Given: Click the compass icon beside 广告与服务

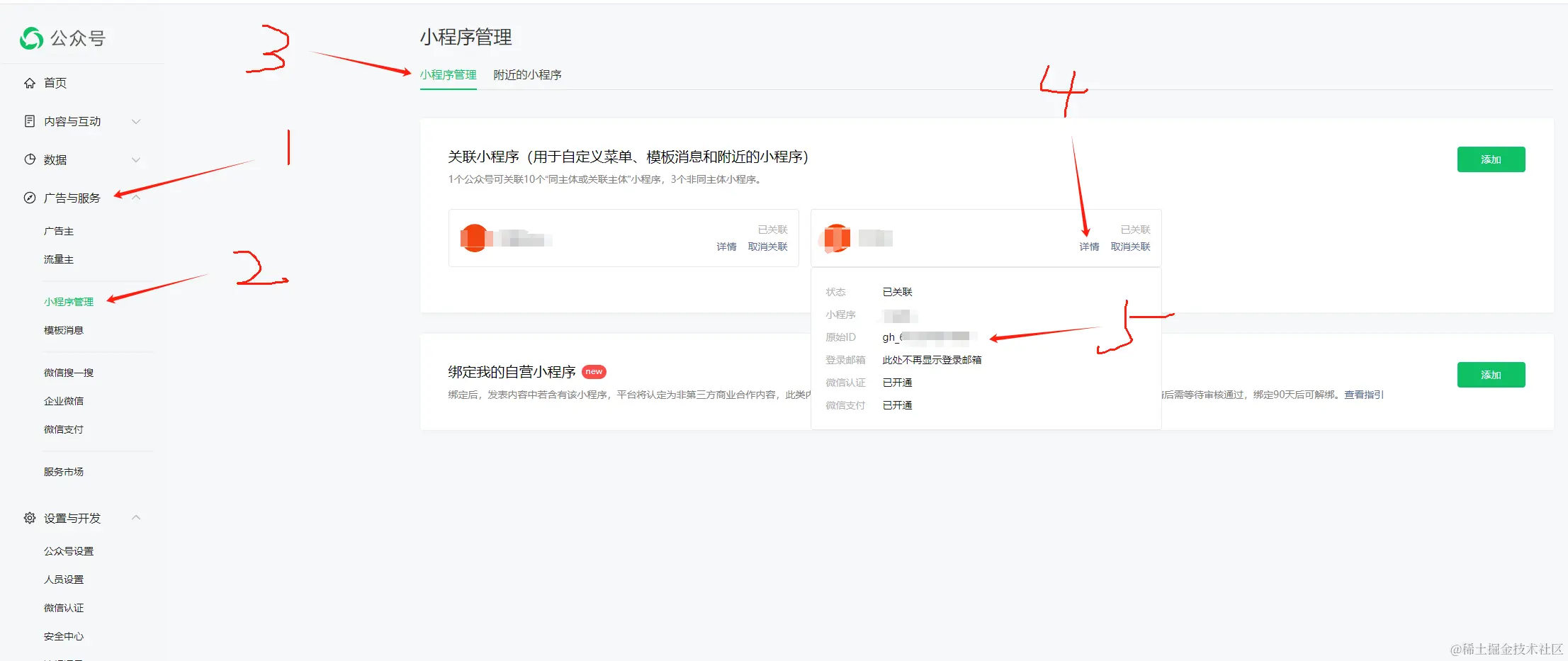Looking at the screenshot, I should click(x=30, y=198).
